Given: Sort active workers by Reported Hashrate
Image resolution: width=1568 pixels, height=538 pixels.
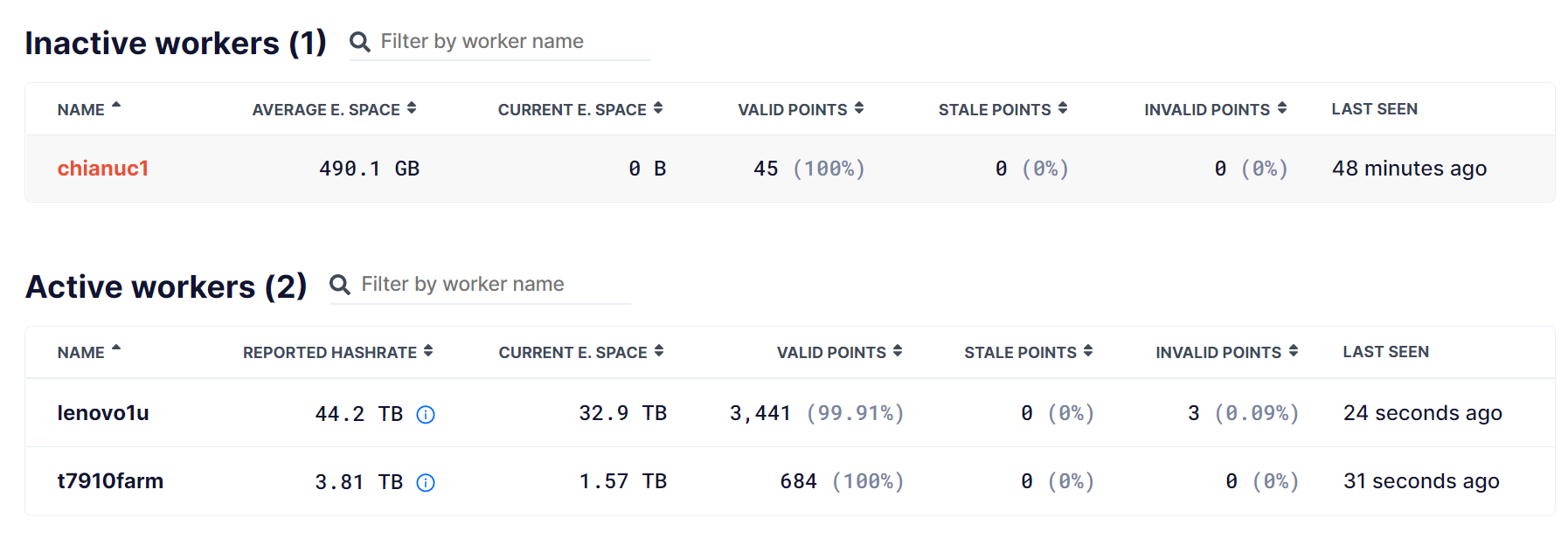Looking at the screenshot, I should coord(337,352).
